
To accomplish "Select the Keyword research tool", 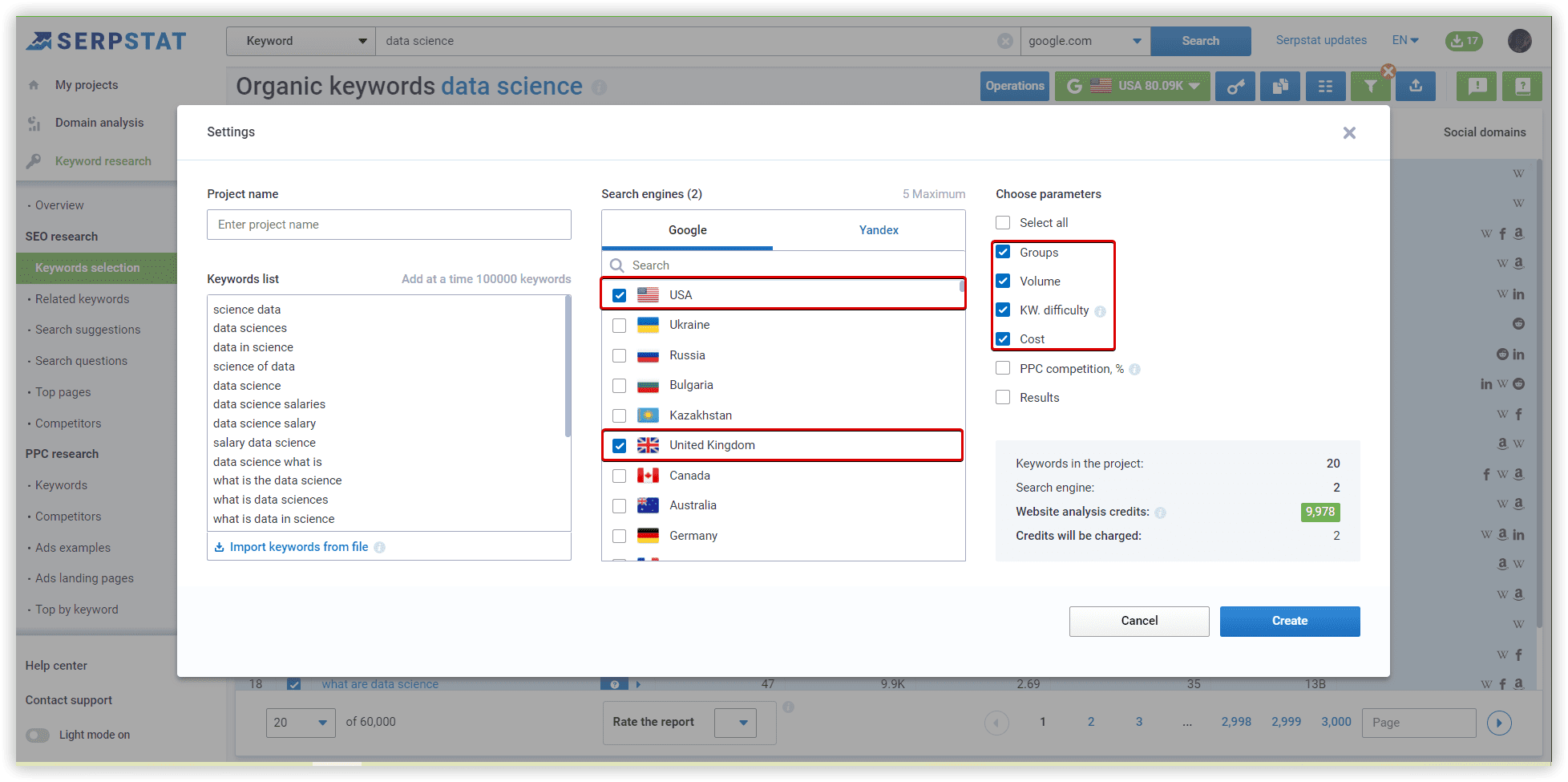I will tap(103, 160).
